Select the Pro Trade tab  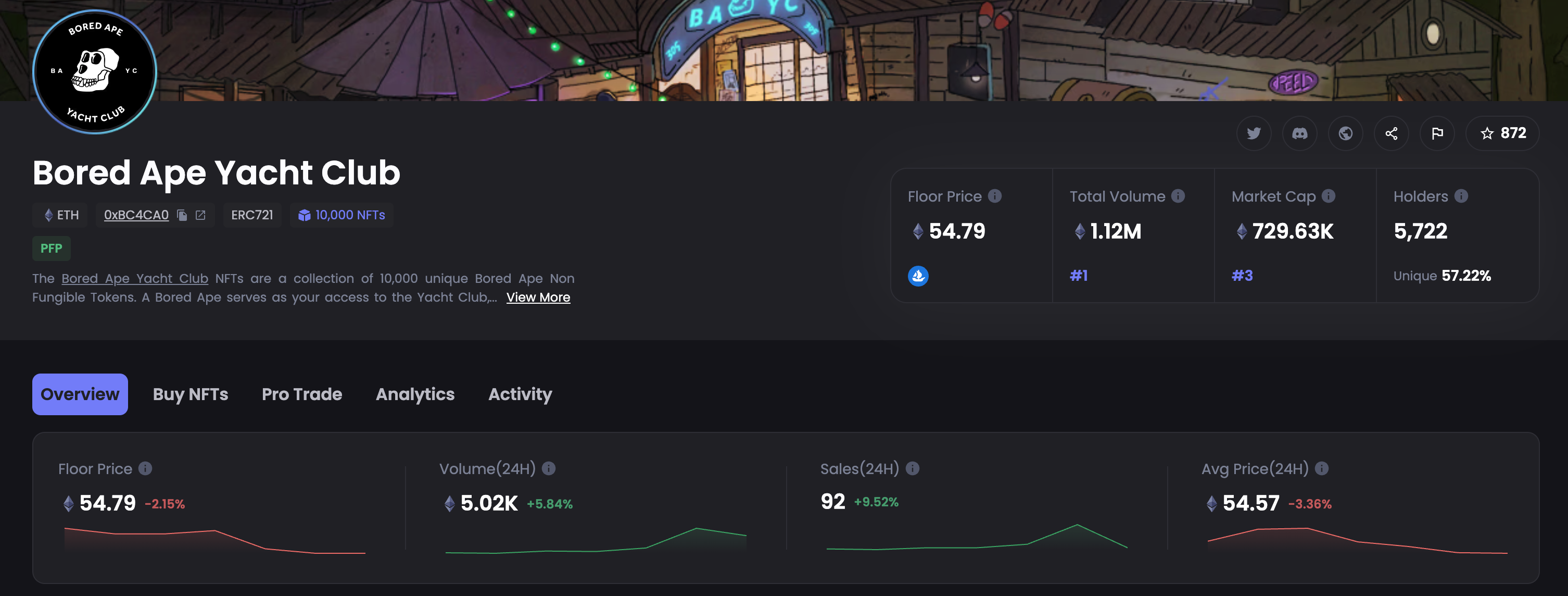tap(302, 394)
